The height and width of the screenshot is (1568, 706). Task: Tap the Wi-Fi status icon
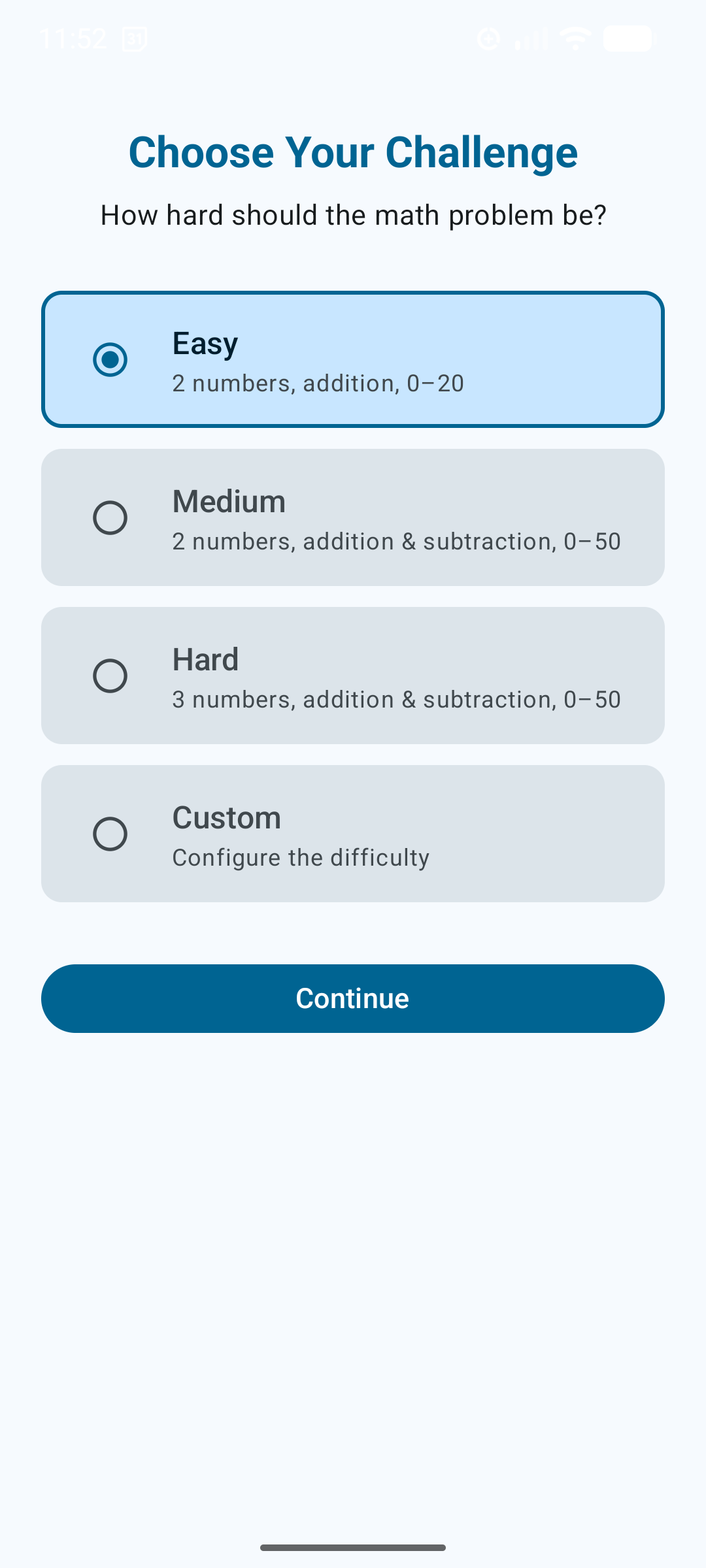point(575,39)
